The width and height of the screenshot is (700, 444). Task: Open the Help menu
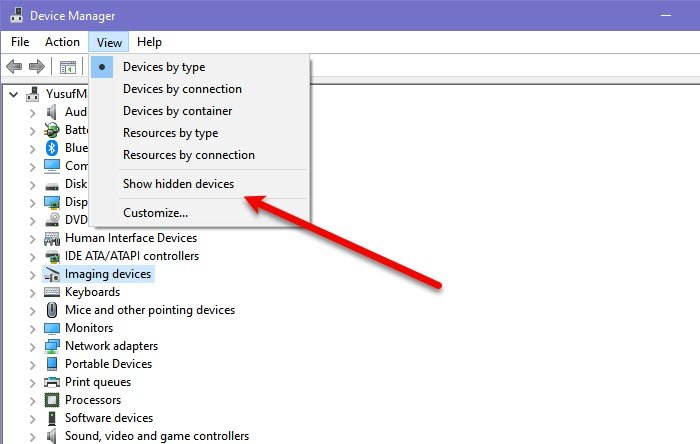(x=149, y=42)
